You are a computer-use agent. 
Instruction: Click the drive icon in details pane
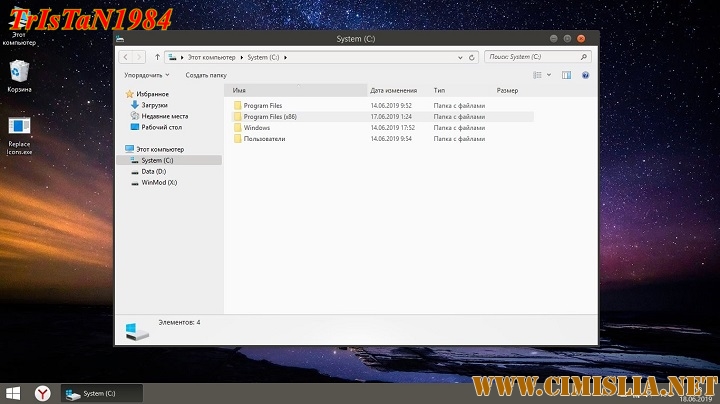click(136, 331)
